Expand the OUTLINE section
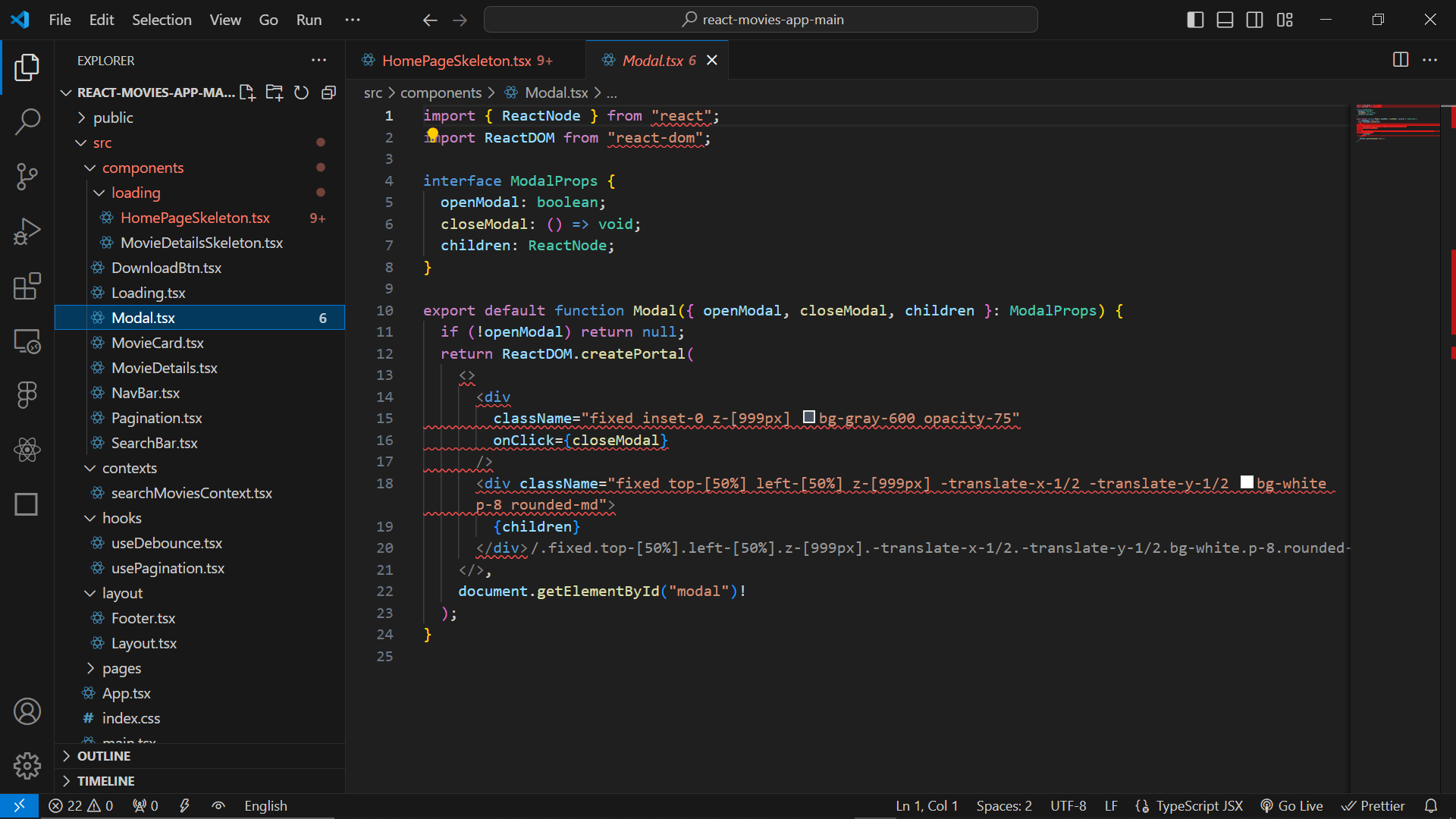 point(104,756)
